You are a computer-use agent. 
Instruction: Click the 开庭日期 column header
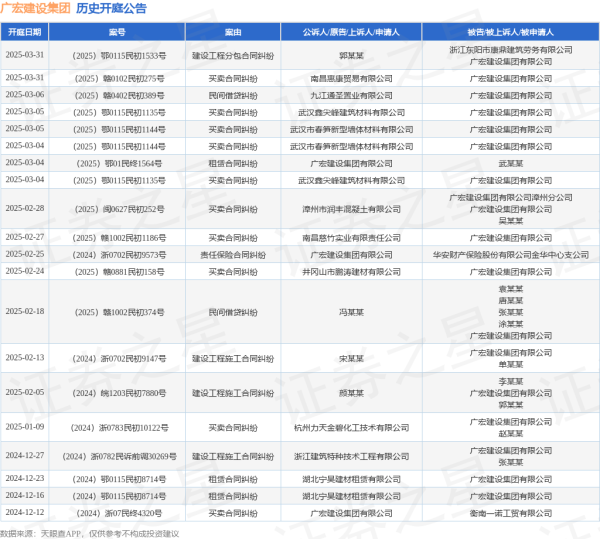tap(24, 32)
